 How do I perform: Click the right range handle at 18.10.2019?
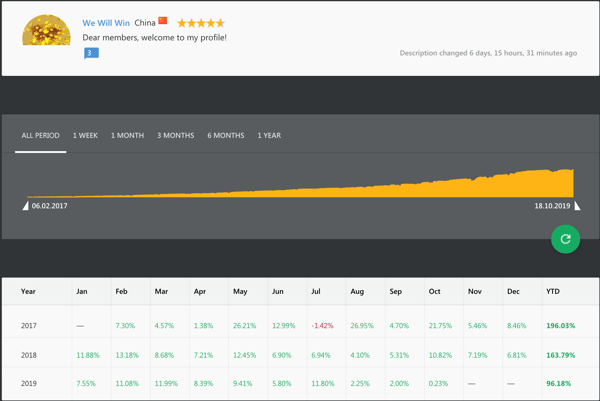pos(577,206)
